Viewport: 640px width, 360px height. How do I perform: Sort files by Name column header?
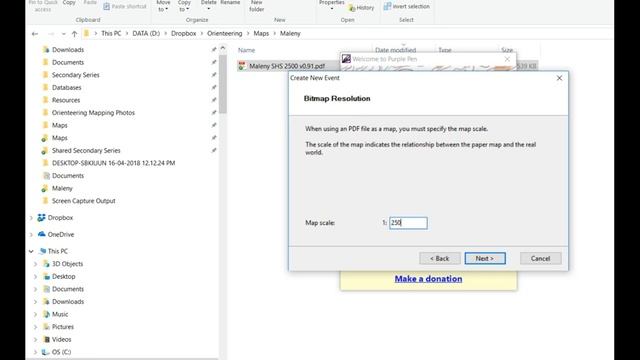point(247,50)
